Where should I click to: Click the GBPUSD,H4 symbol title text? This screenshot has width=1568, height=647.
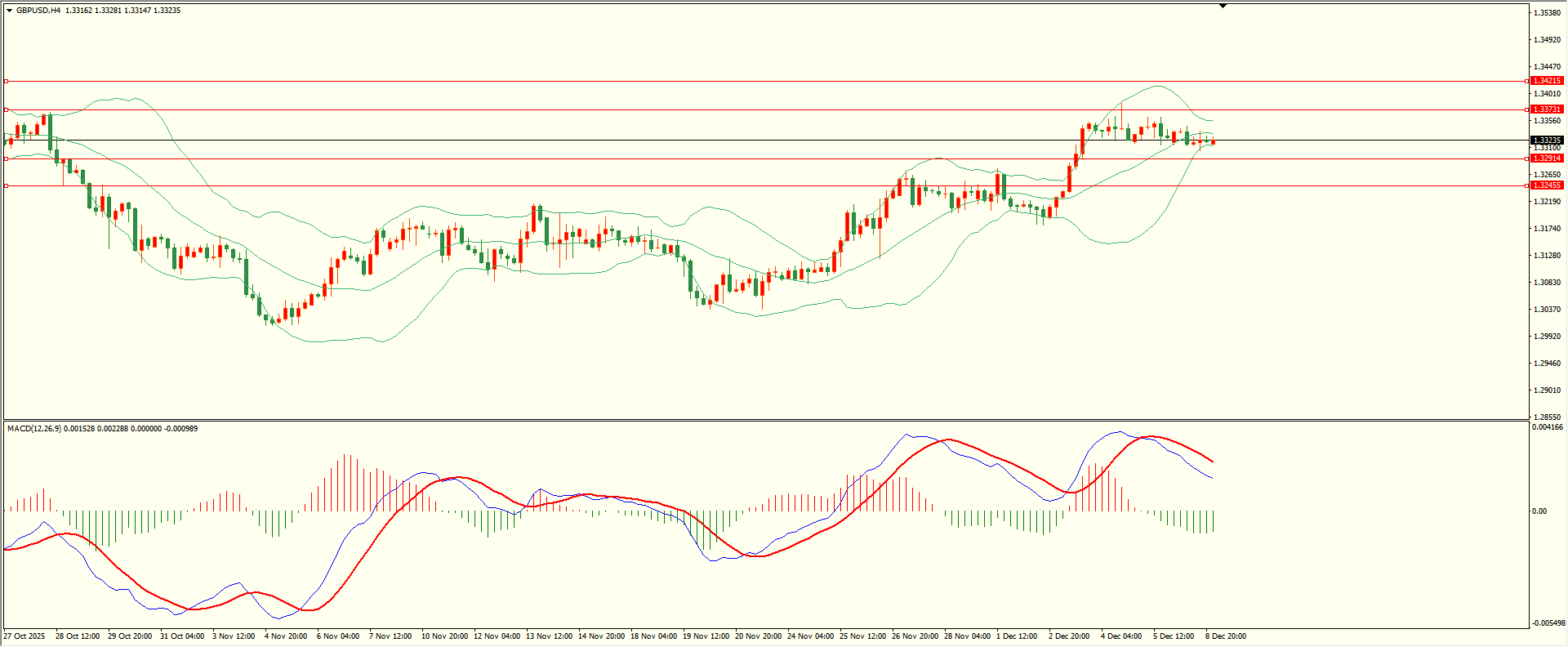[x=38, y=11]
